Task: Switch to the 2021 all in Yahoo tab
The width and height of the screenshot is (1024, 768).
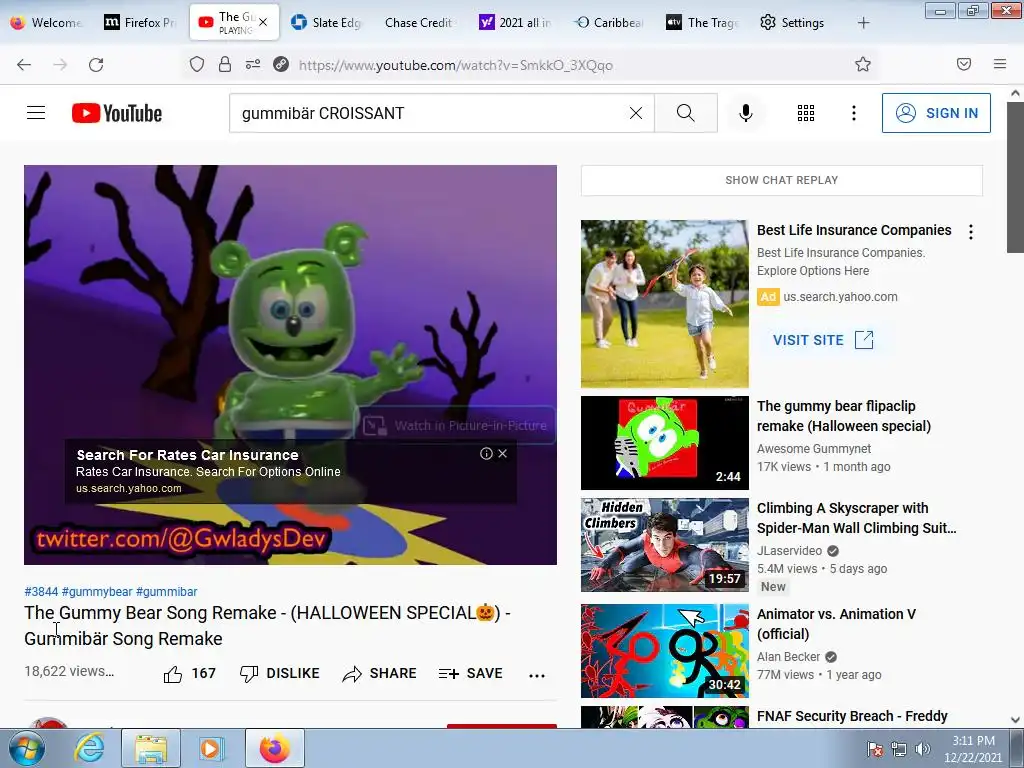Action: [515, 22]
